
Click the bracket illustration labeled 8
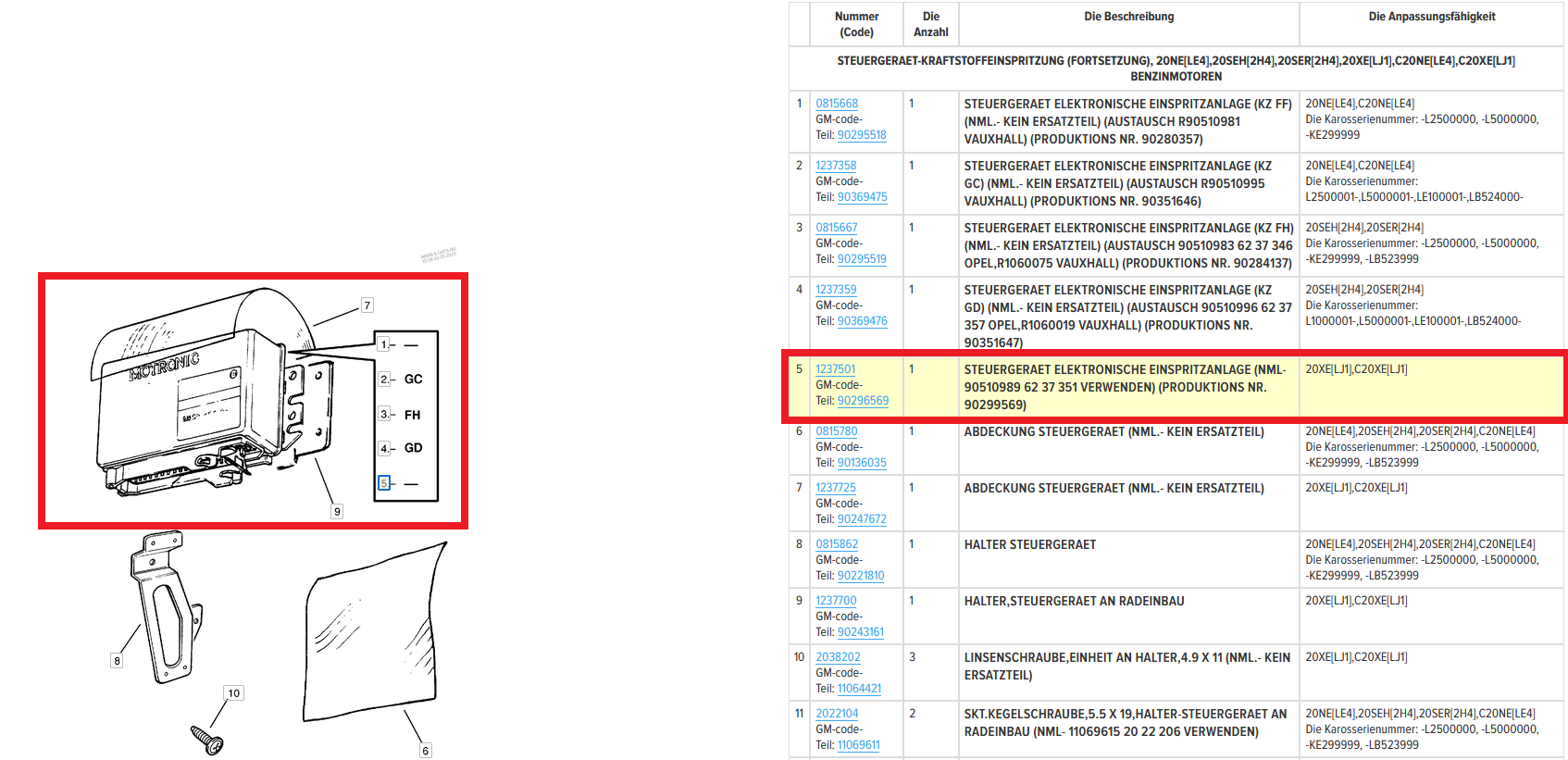(x=165, y=606)
